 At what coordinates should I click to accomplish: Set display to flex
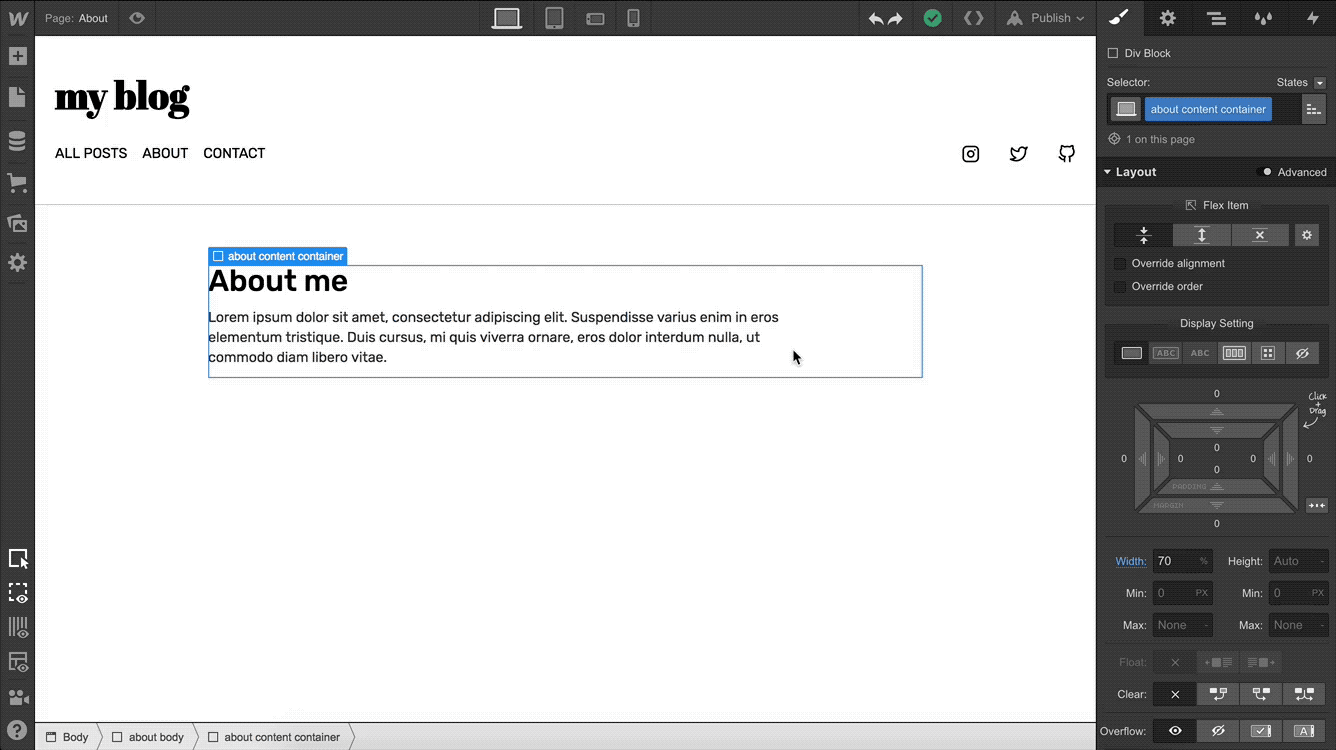pos(1234,353)
